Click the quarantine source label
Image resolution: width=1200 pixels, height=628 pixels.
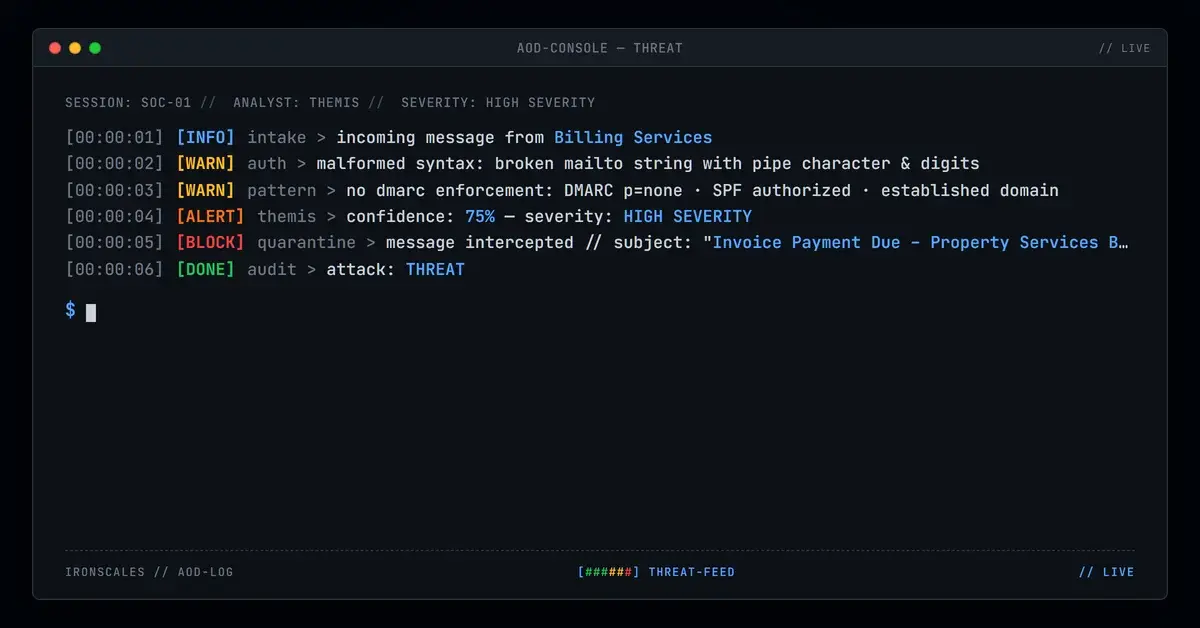point(306,242)
